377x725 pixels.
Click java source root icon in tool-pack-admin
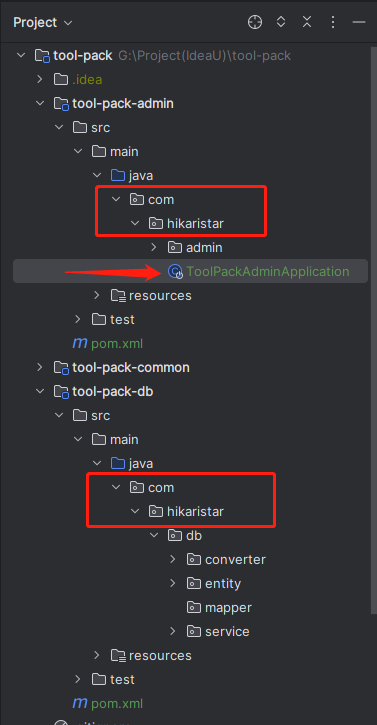118,176
